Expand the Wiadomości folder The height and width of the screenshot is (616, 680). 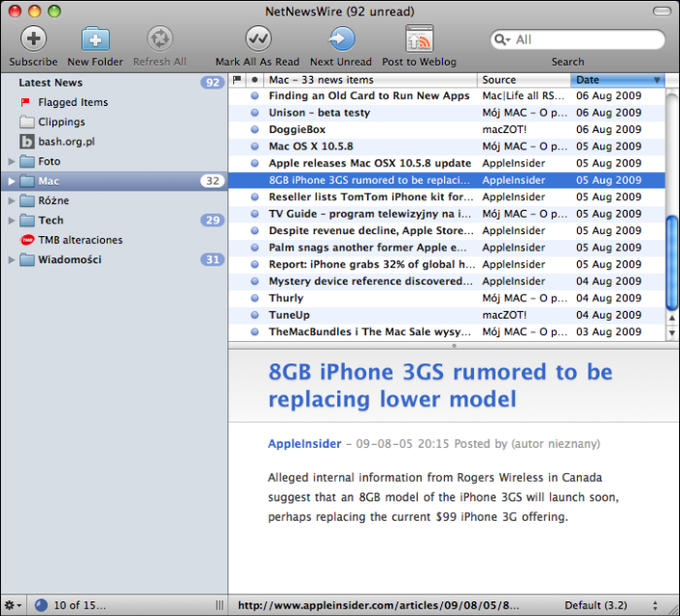pyautogui.click(x=11, y=260)
